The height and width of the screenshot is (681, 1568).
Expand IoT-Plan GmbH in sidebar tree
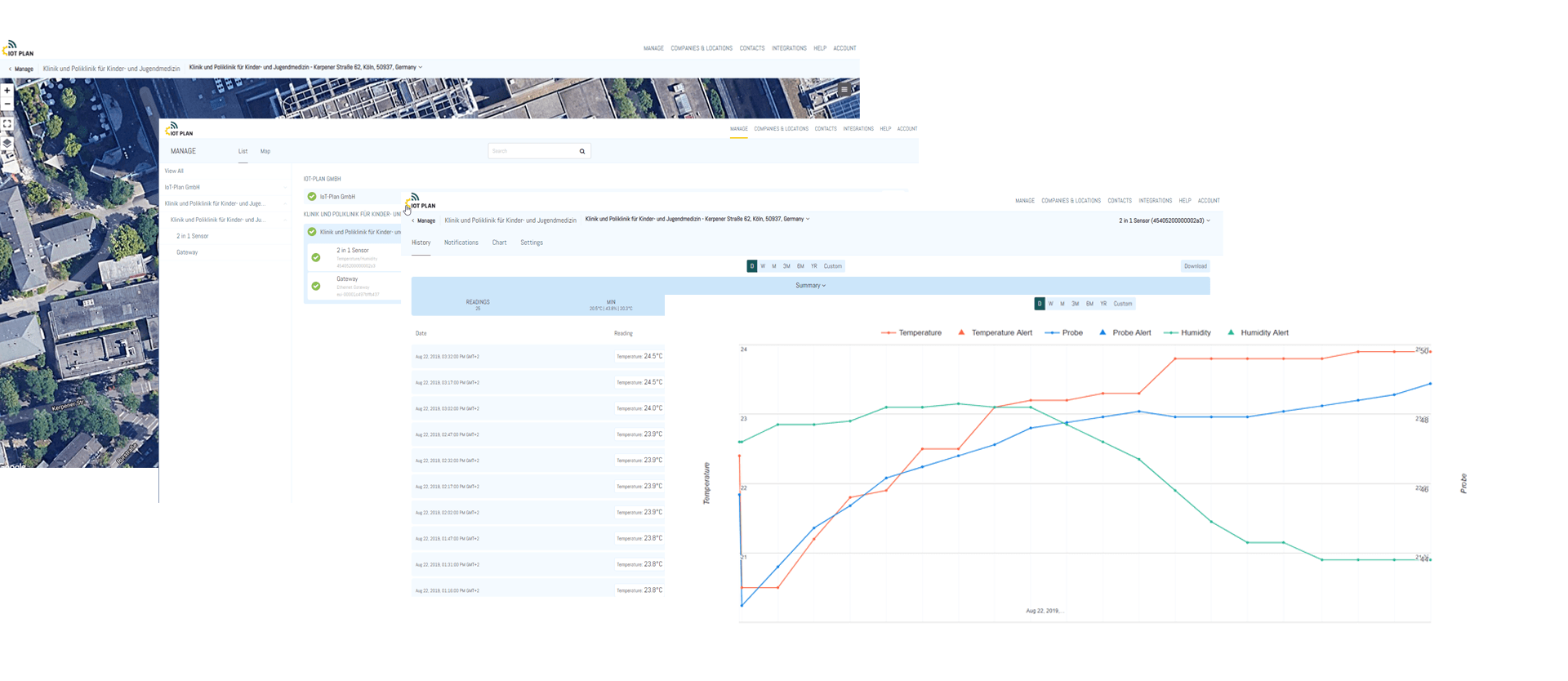pos(285,188)
